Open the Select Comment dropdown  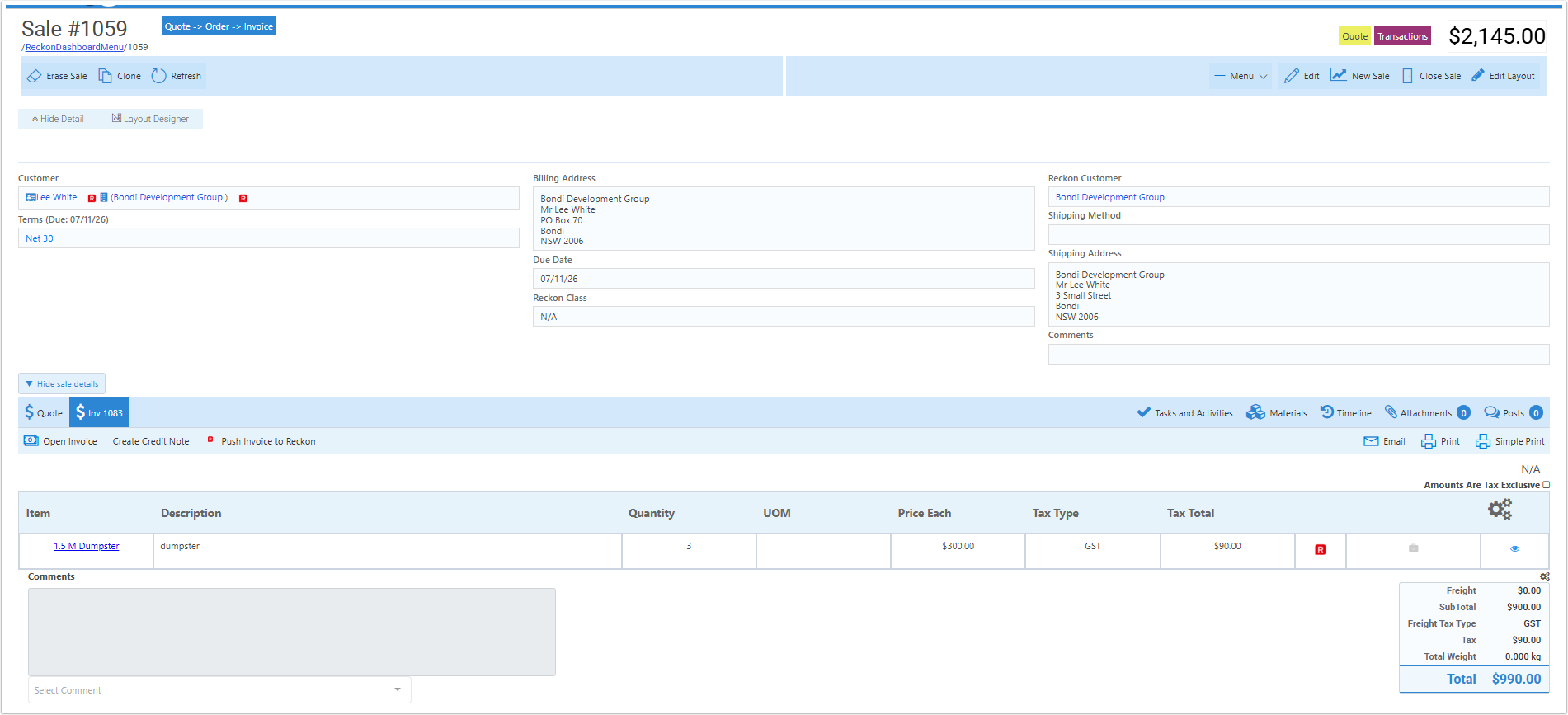(x=219, y=690)
